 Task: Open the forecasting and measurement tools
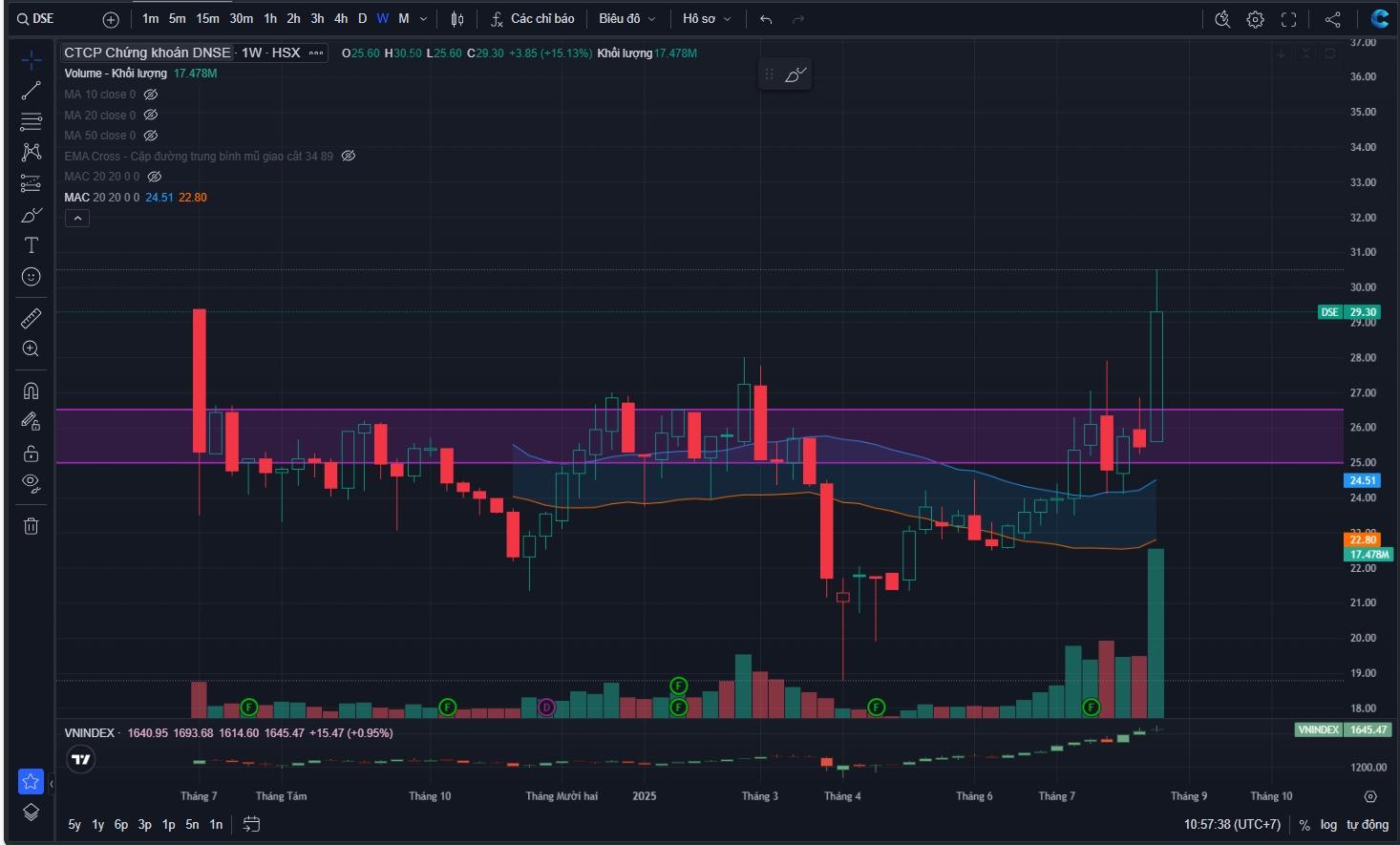click(x=31, y=183)
